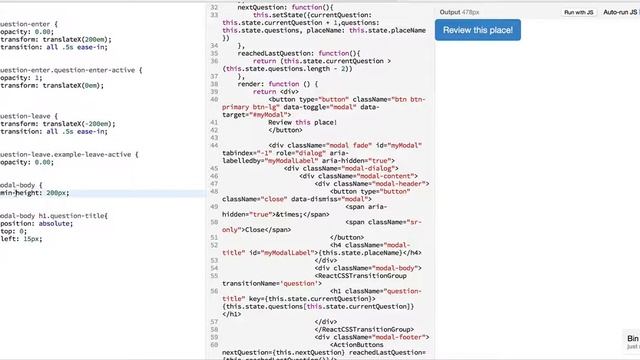The height and width of the screenshot is (360, 640).
Task: Click the 'Run with JS' button
Action: (578, 12)
